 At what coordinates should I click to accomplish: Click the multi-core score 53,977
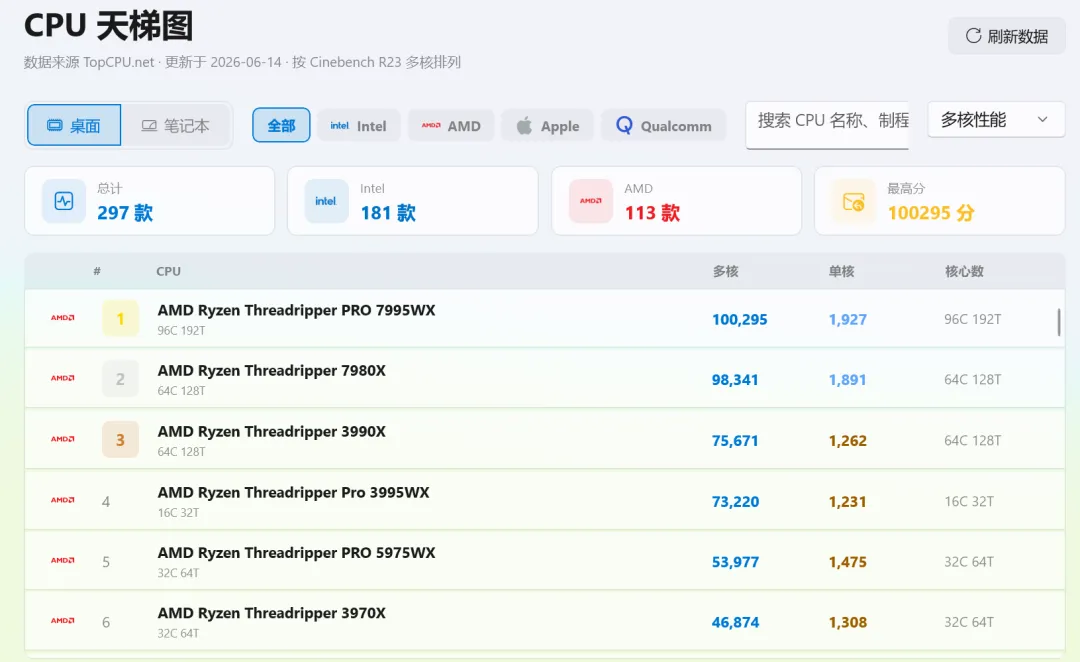coord(735,562)
